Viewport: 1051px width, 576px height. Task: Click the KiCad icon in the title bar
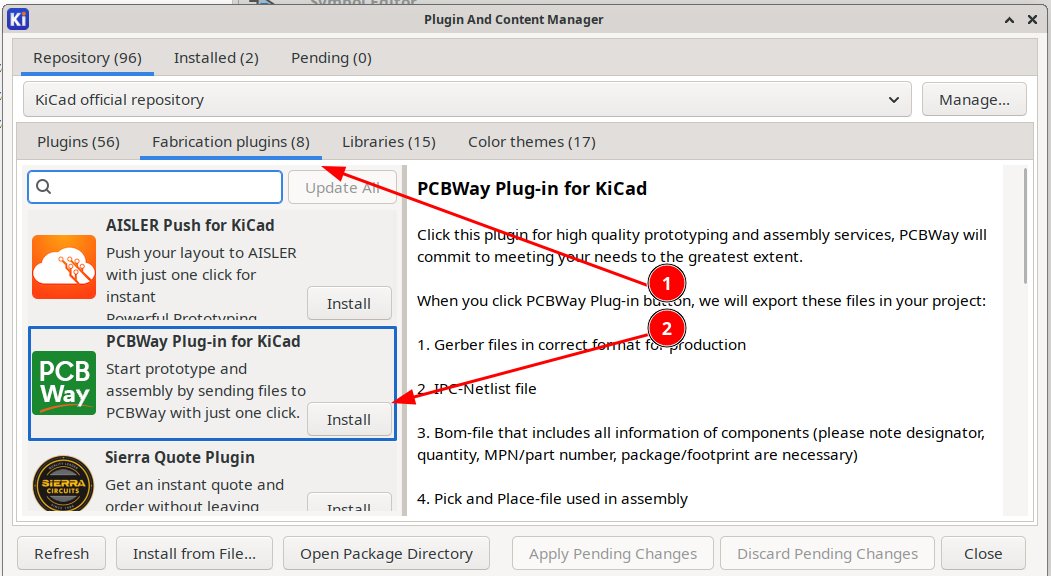(x=17, y=19)
